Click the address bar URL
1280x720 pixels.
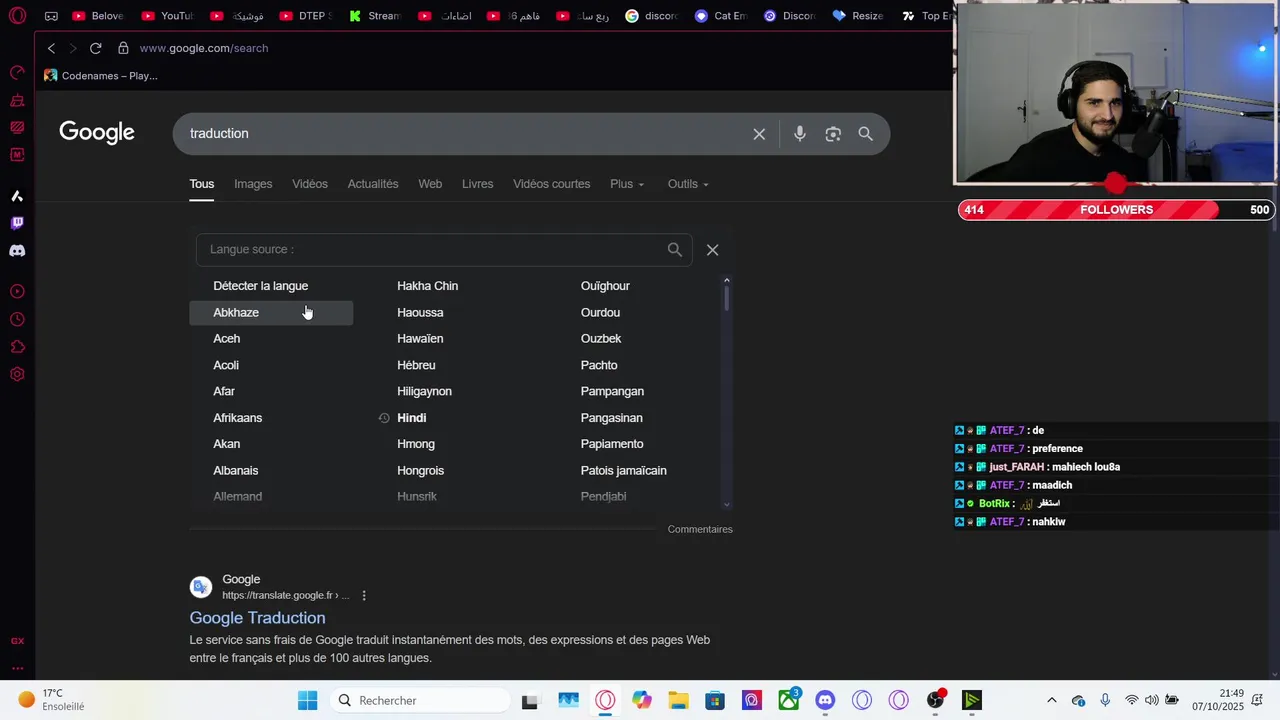(204, 48)
